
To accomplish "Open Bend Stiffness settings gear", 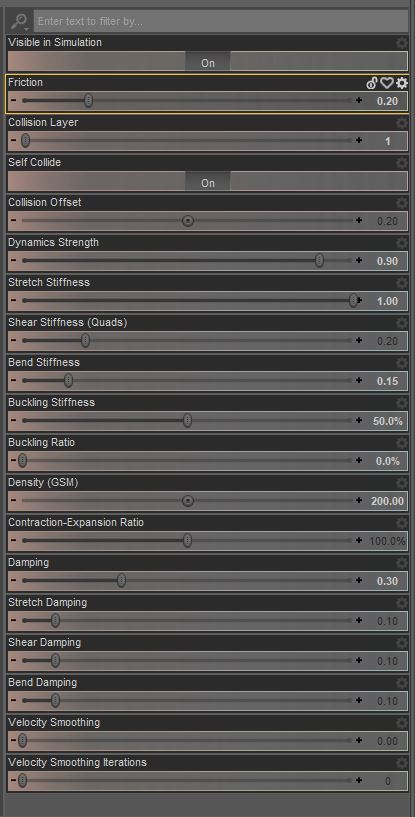I will [401, 363].
